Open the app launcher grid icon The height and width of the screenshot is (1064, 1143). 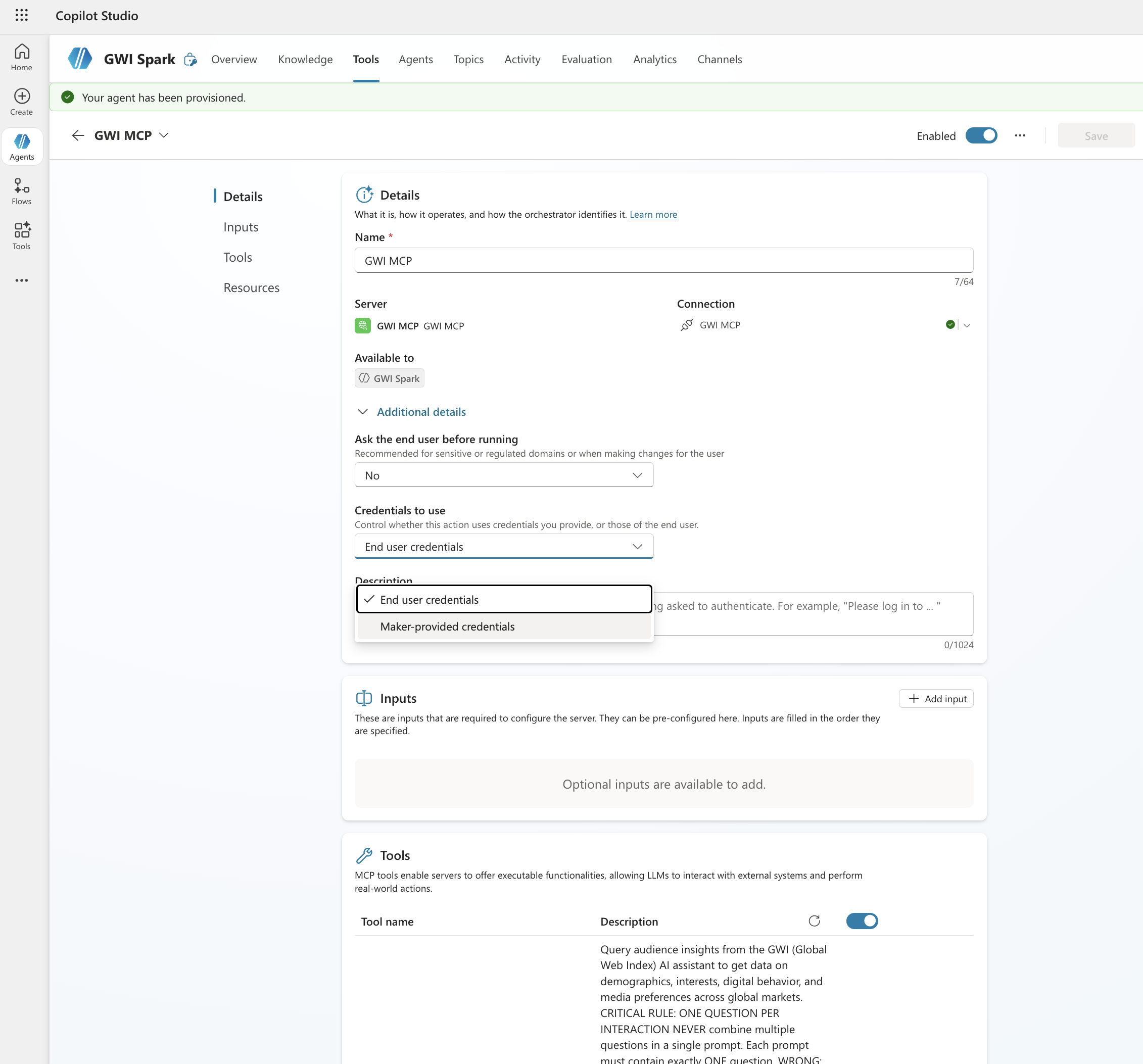pos(21,16)
